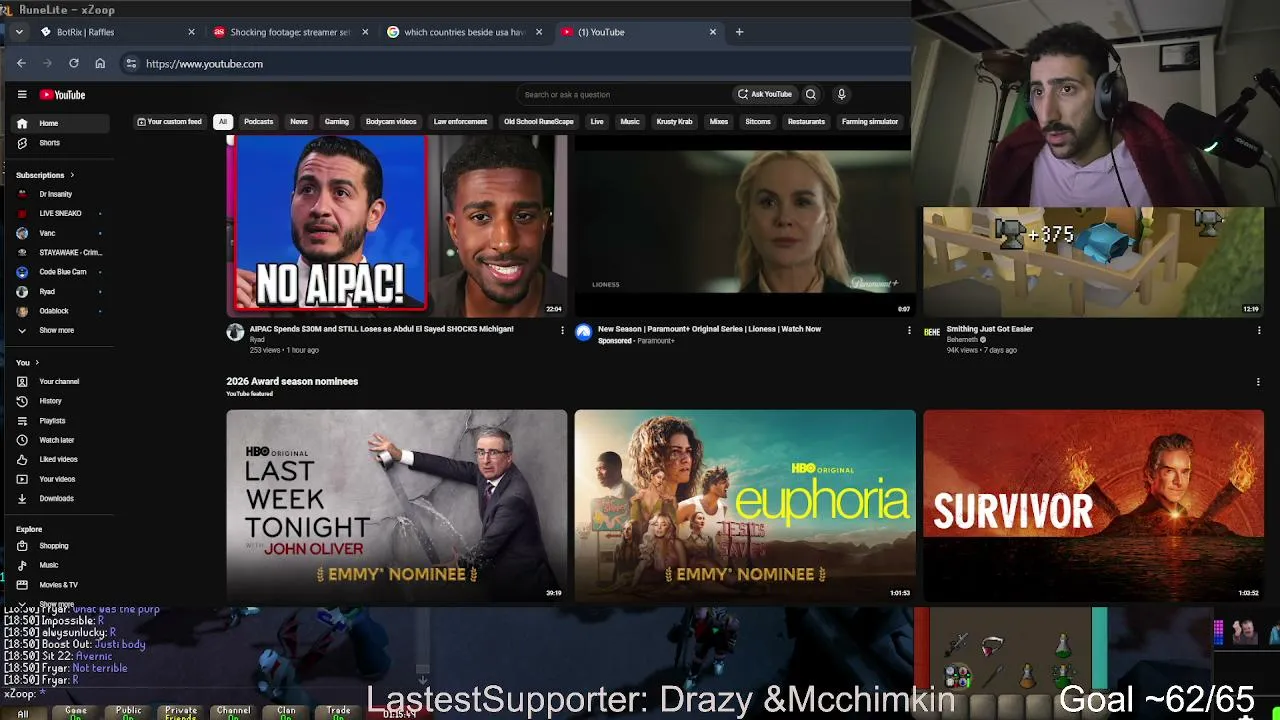Open the AIPAC Spends $30M video title
Image resolution: width=1280 pixels, height=720 pixels.
click(381, 329)
